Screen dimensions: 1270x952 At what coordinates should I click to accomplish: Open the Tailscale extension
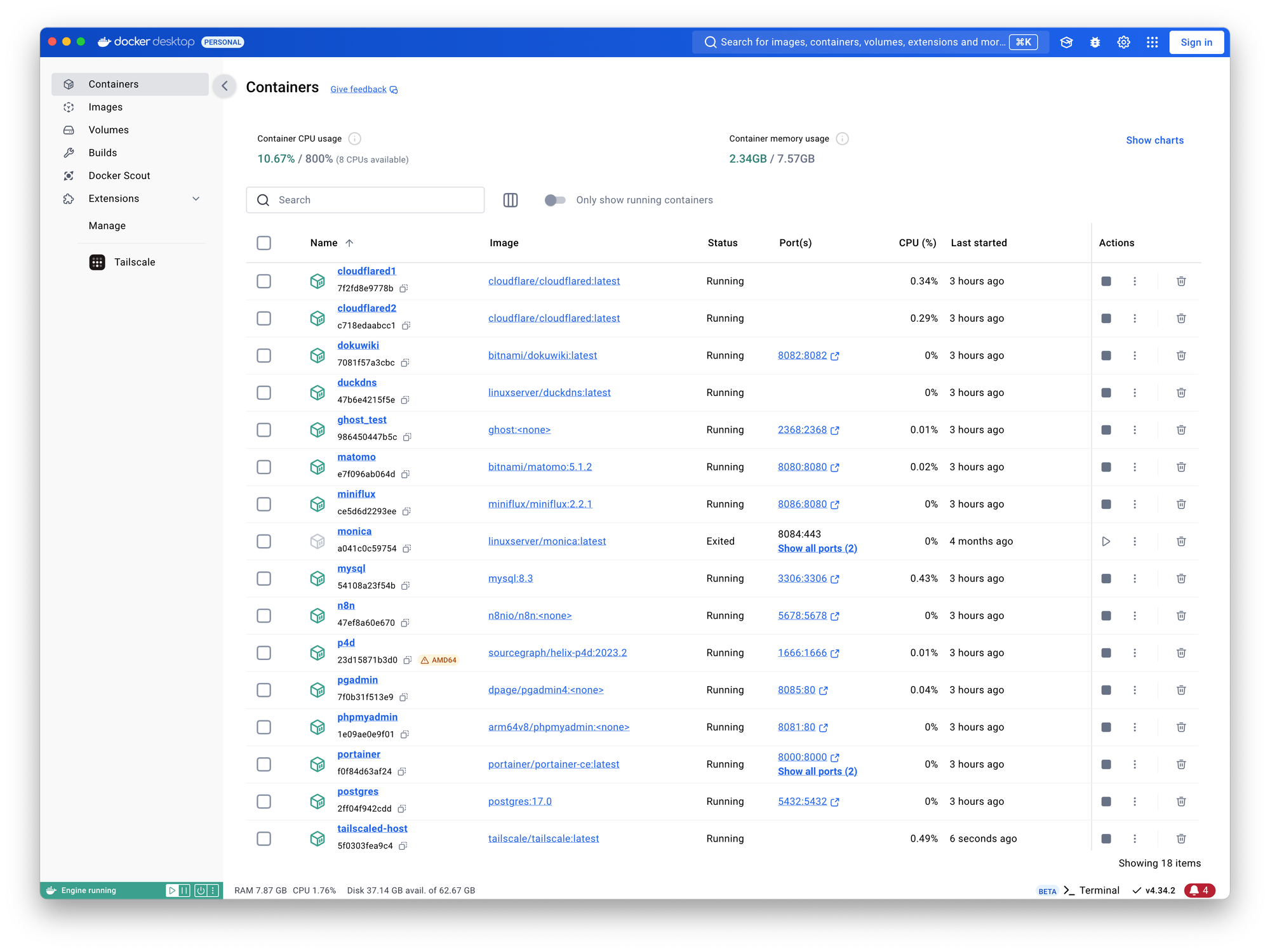coord(123,262)
